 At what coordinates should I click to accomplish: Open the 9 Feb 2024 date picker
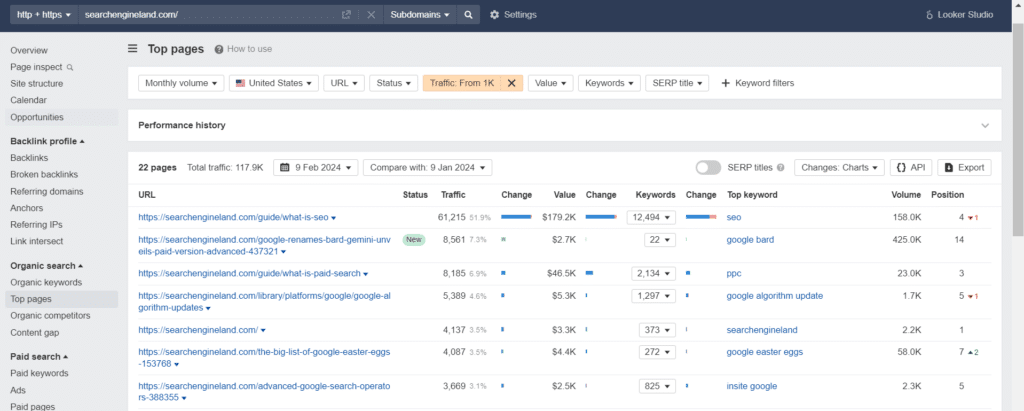(x=315, y=167)
